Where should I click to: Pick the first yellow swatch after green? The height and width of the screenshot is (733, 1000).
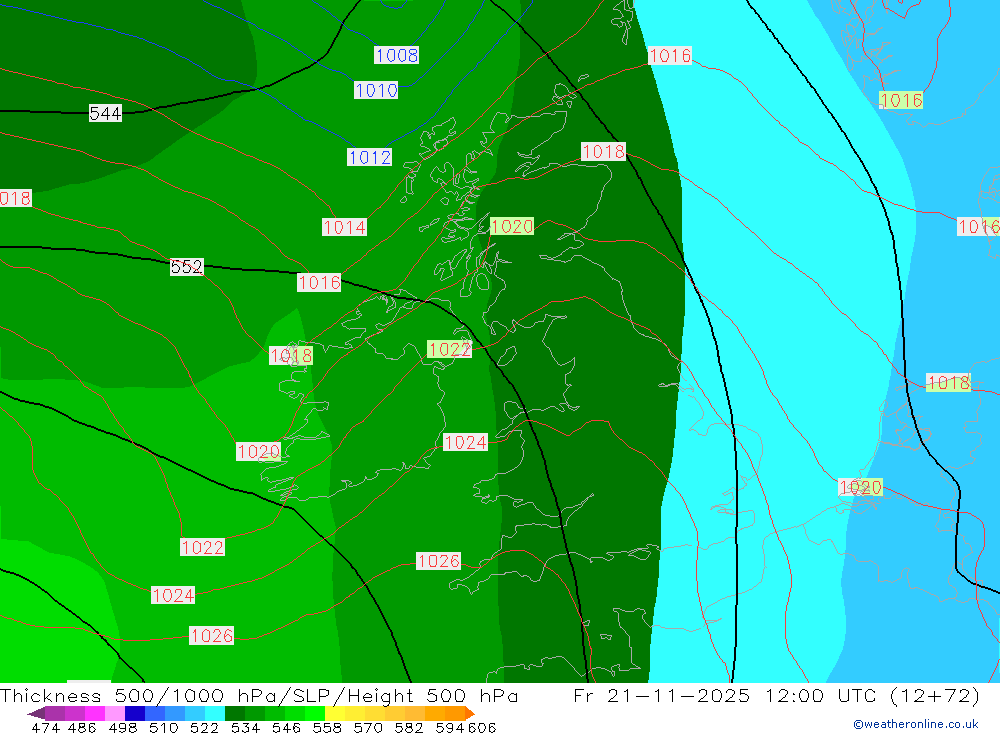click(x=335, y=713)
